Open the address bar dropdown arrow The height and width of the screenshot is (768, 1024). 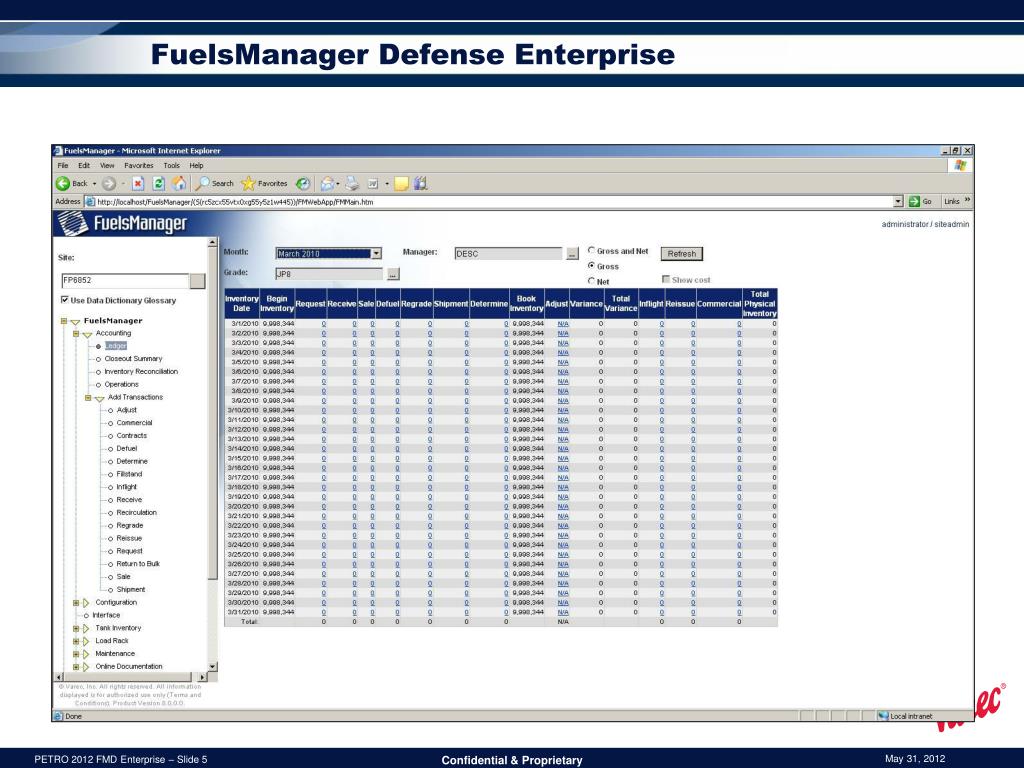click(x=898, y=202)
